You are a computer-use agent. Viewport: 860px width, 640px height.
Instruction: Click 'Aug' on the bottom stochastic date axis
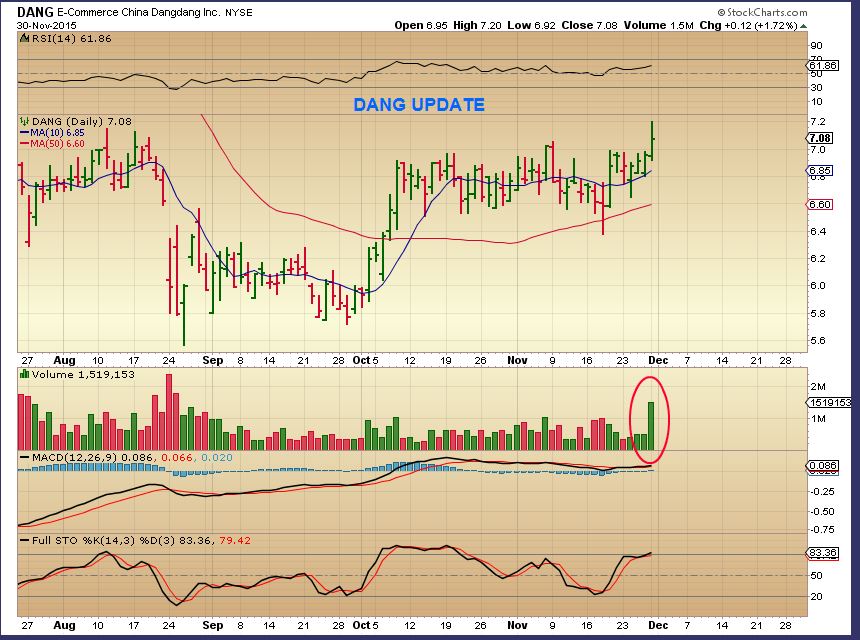[64, 625]
